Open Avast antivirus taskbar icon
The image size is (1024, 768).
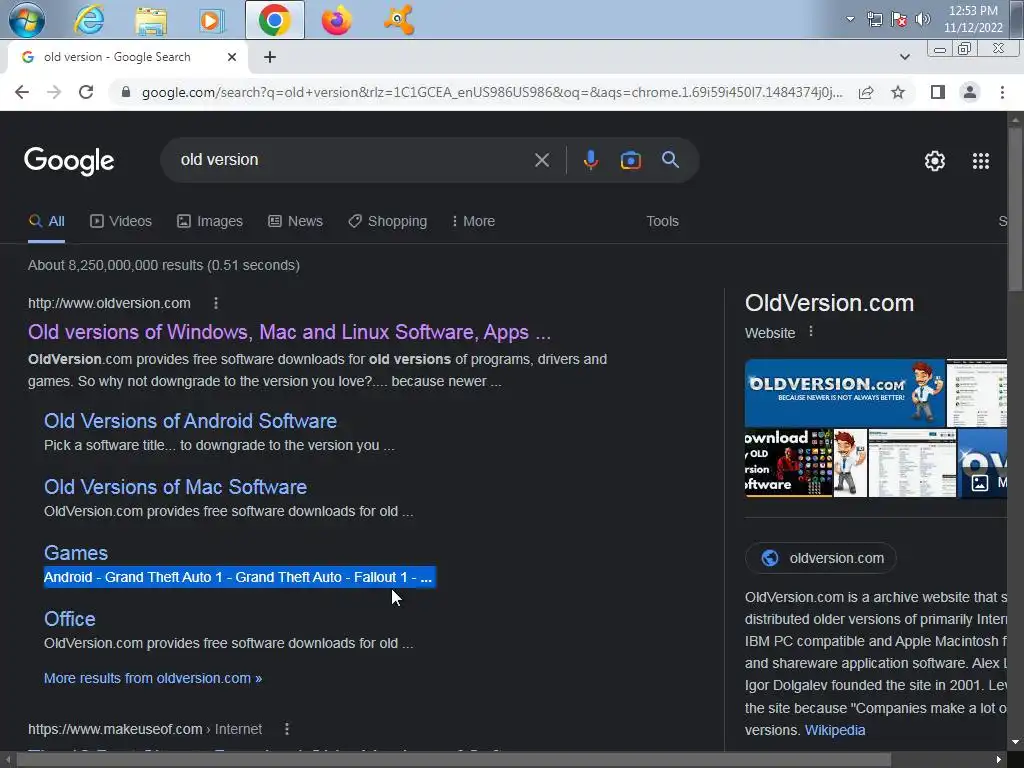point(398,20)
